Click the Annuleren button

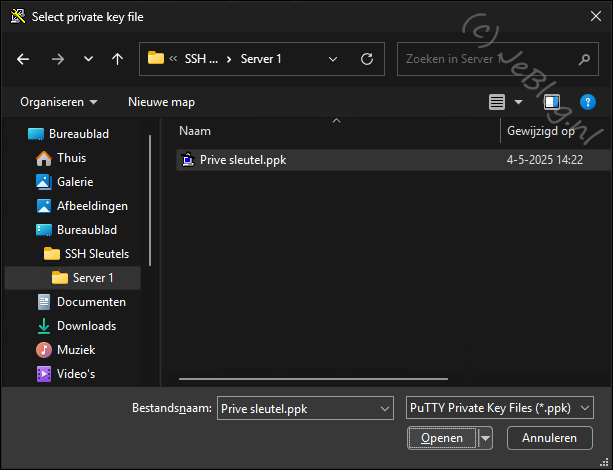549,438
